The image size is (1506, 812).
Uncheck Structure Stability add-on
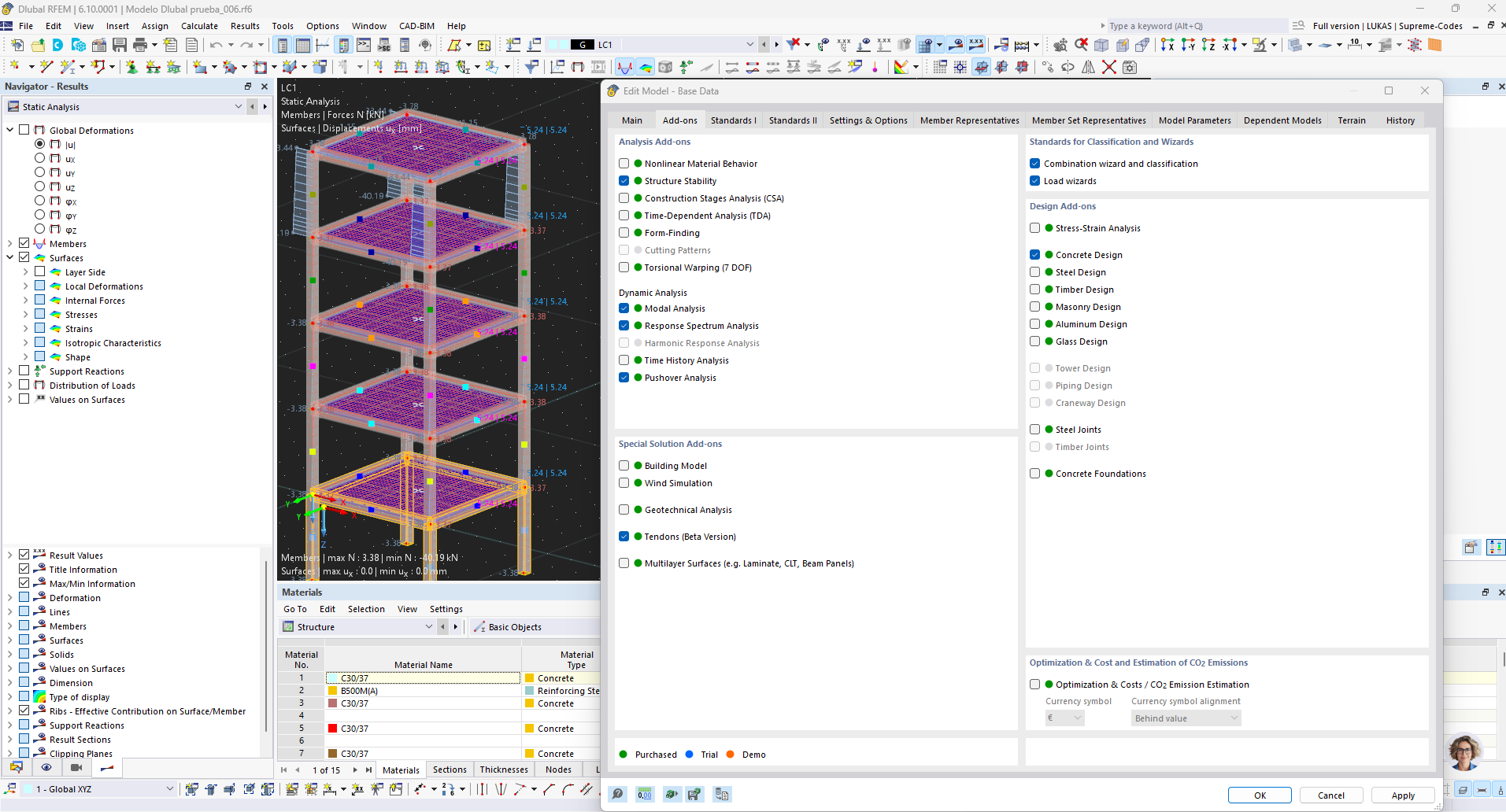[x=624, y=181]
